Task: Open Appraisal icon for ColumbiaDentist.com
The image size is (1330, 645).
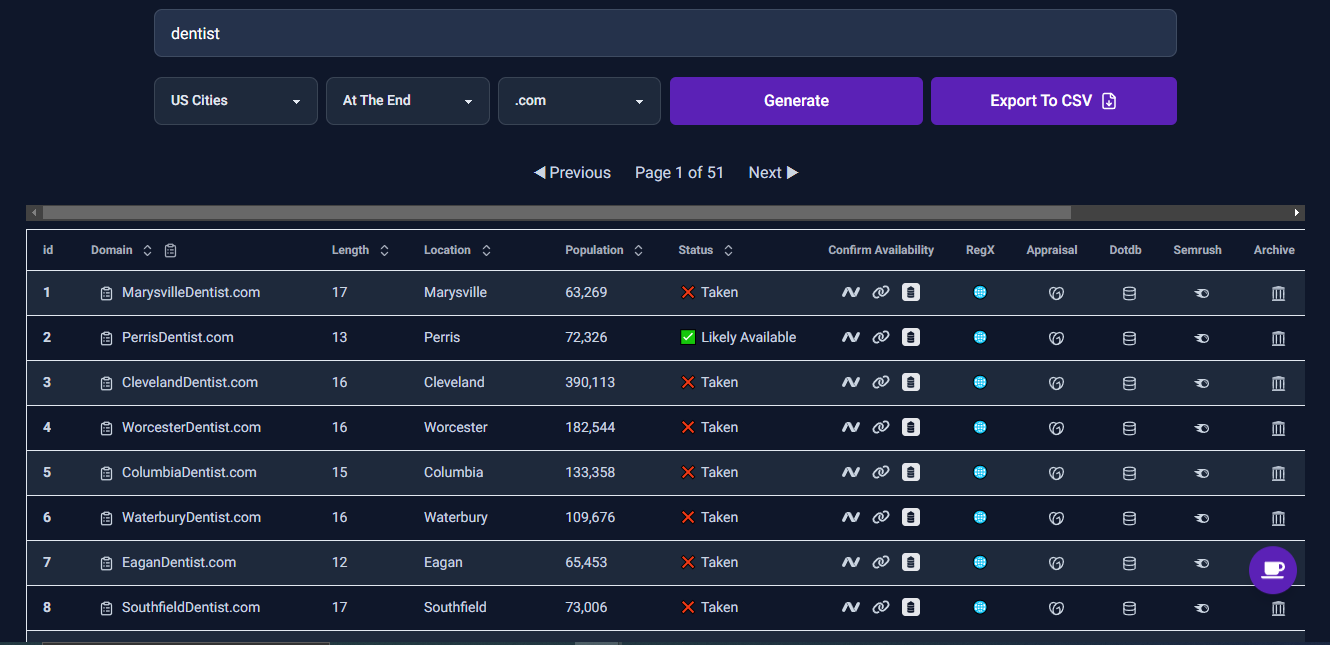Action: pos(1055,473)
